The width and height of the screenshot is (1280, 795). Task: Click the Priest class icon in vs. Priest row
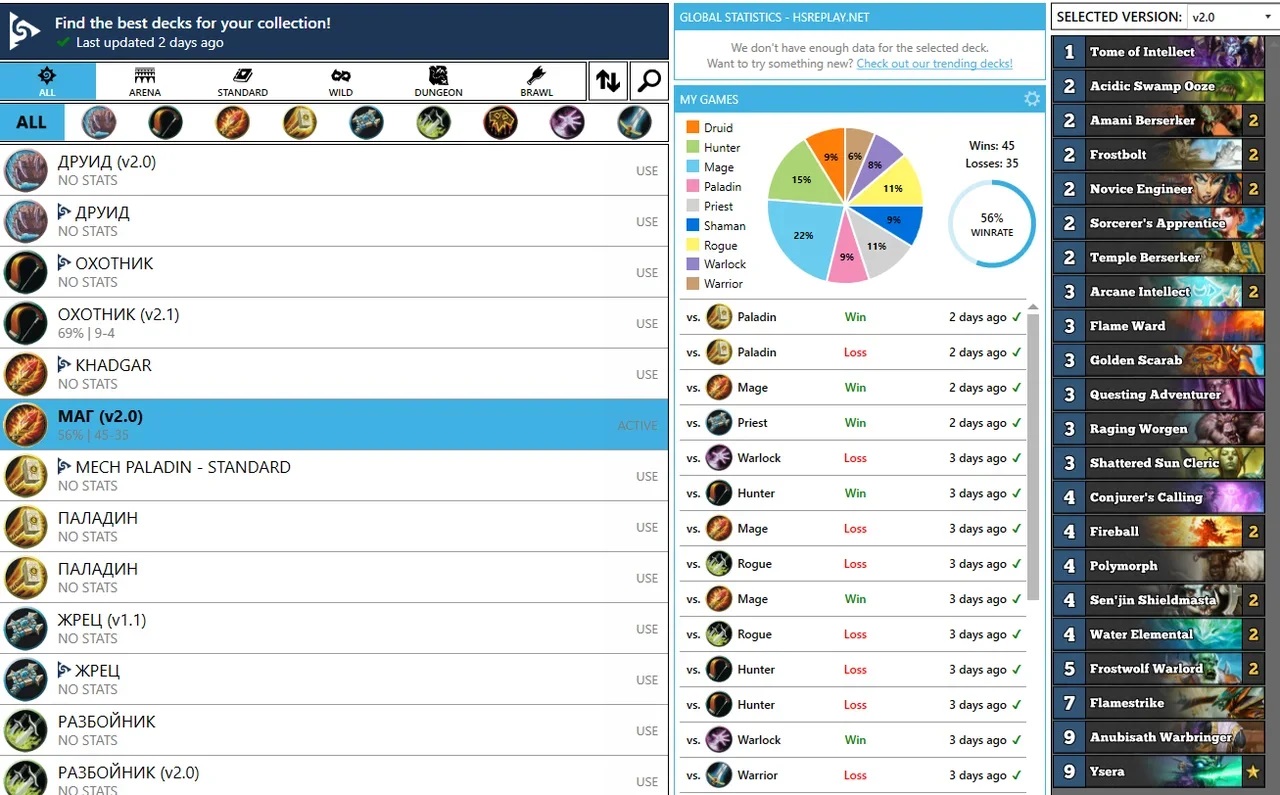[719, 423]
